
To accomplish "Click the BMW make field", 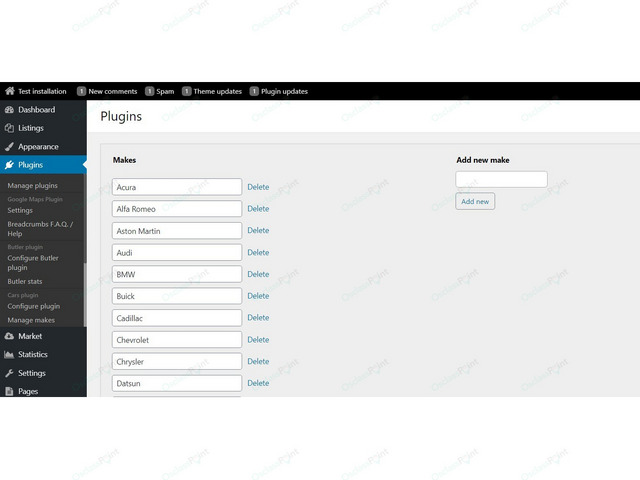I will coord(177,274).
